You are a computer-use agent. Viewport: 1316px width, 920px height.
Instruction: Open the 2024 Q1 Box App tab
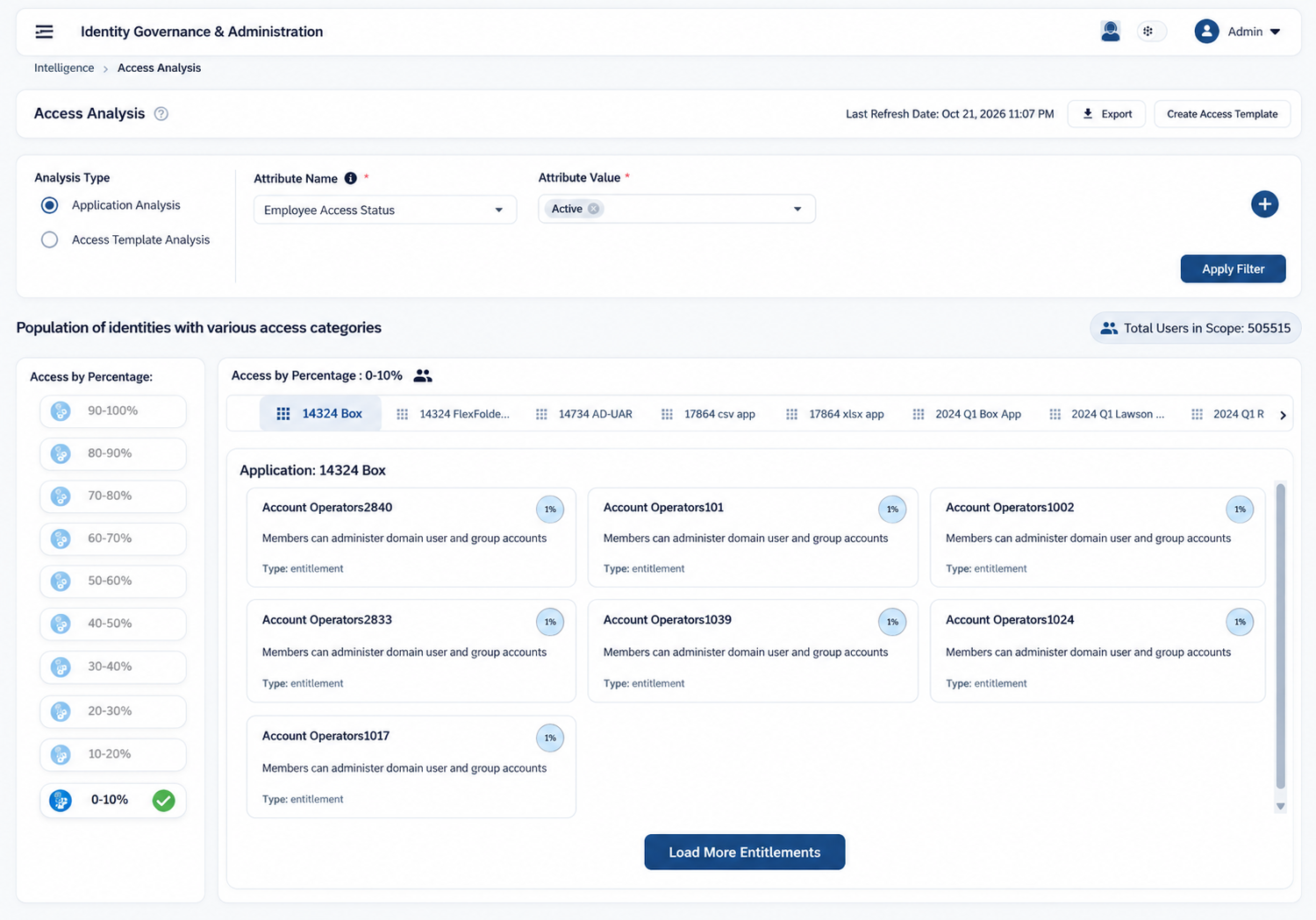pyautogui.click(x=967, y=414)
